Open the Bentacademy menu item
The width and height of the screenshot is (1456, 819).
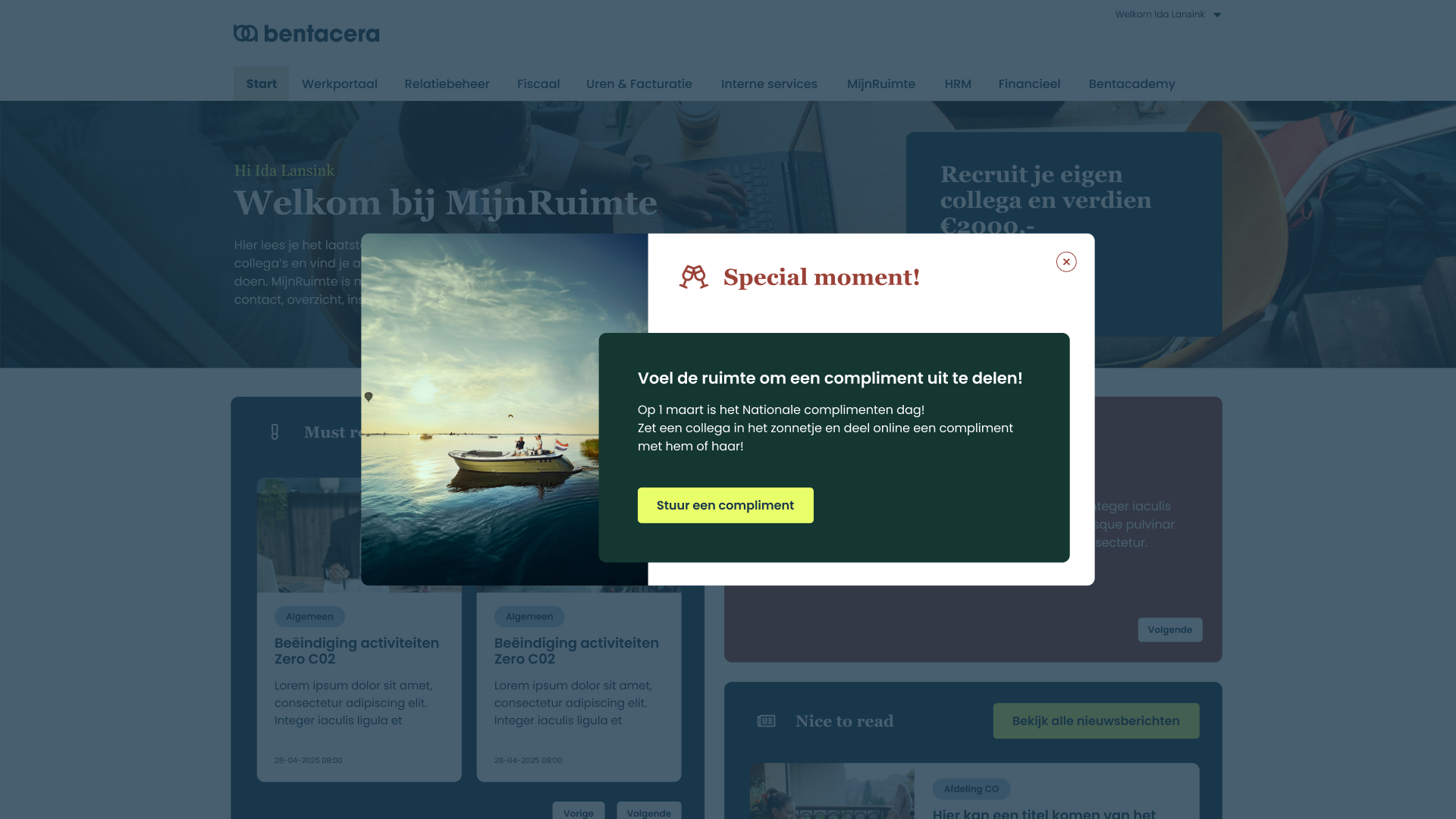(x=1132, y=84)
